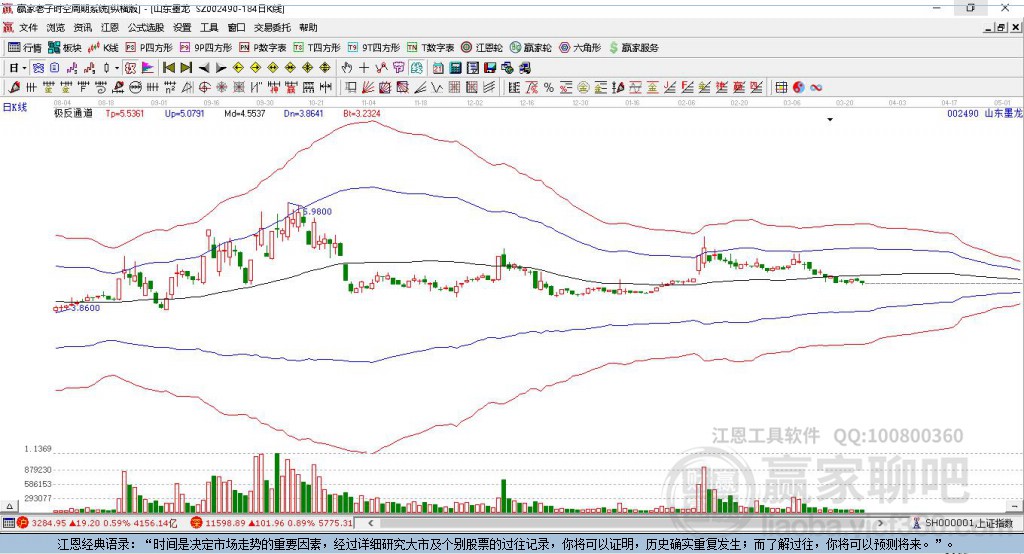The height and width of the screenshot is (554, 1024).
Task: Click the gold 金 circle icon
Action: pyautogui.click(x=583, y=87)
